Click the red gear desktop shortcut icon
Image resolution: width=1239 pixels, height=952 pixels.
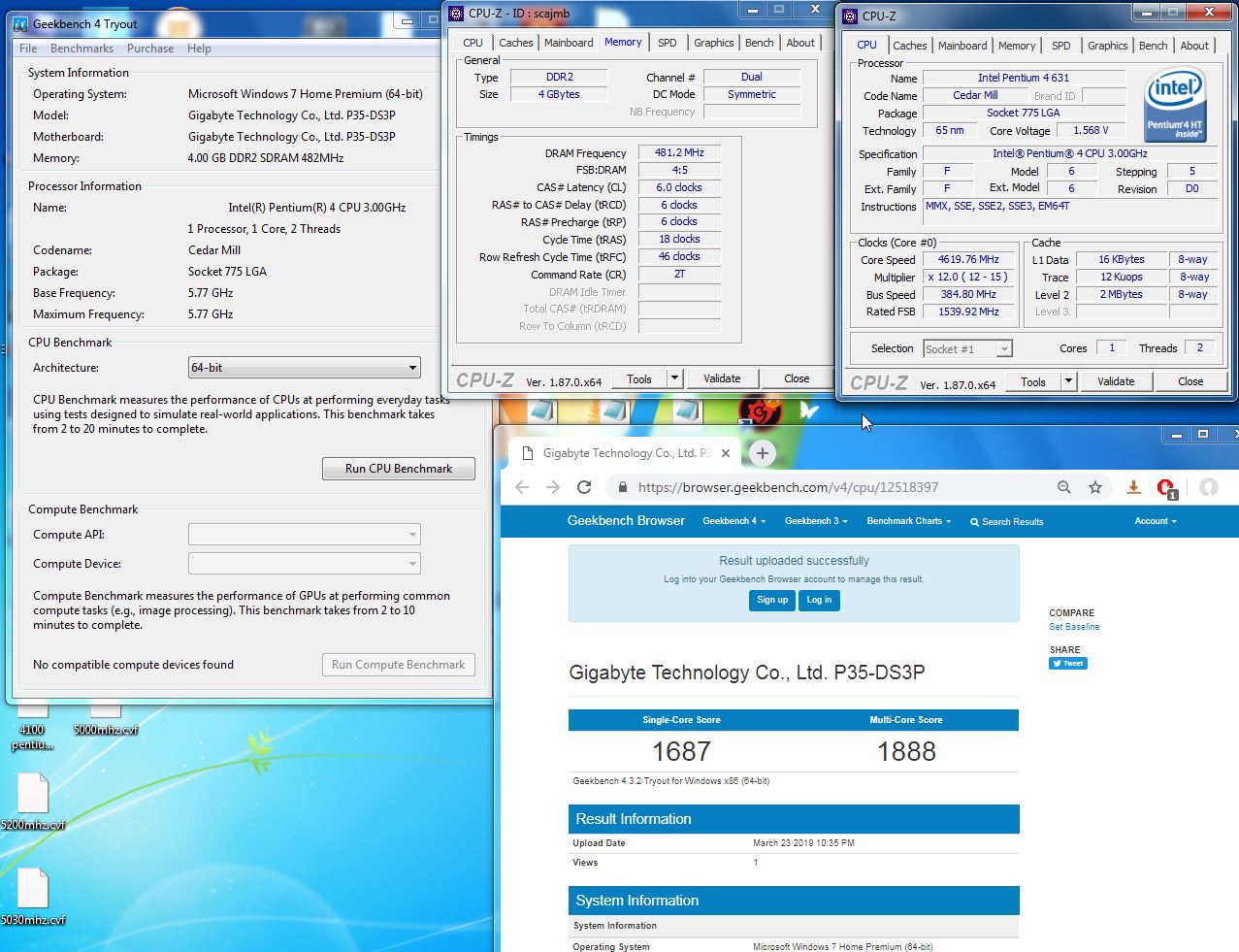[x=761, y=411]
